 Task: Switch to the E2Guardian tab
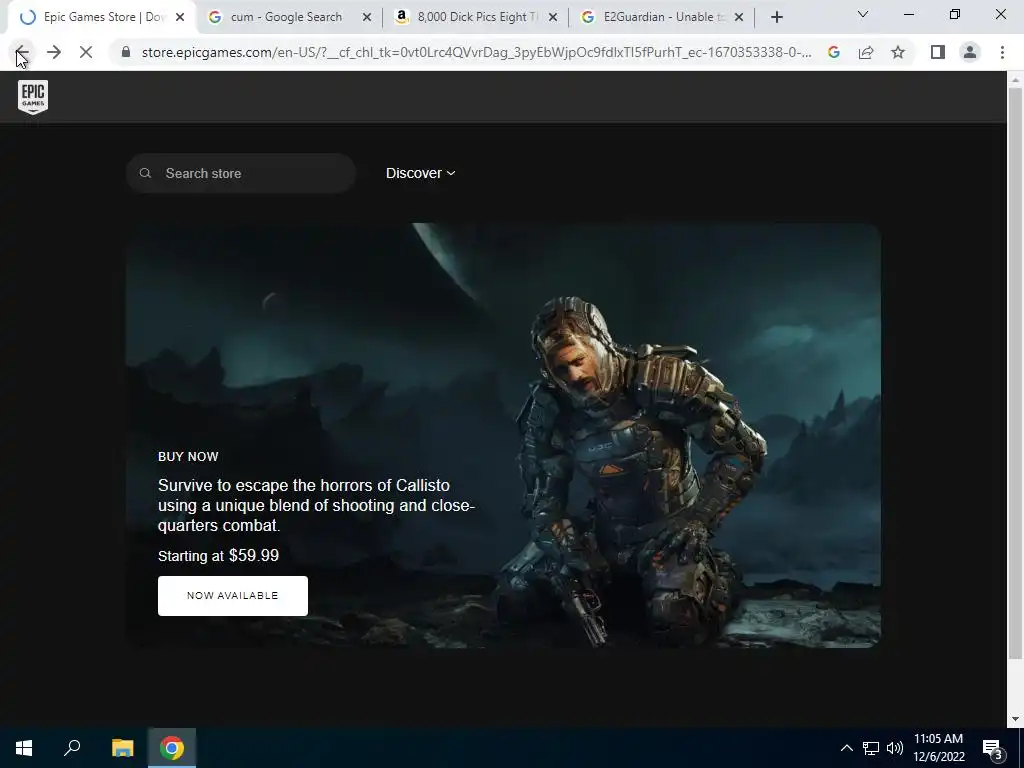point(664,18)
